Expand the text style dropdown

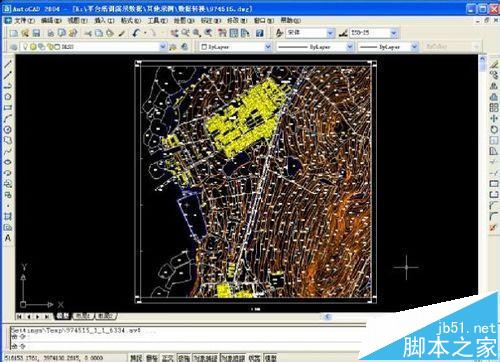click(x=330, y=33)
